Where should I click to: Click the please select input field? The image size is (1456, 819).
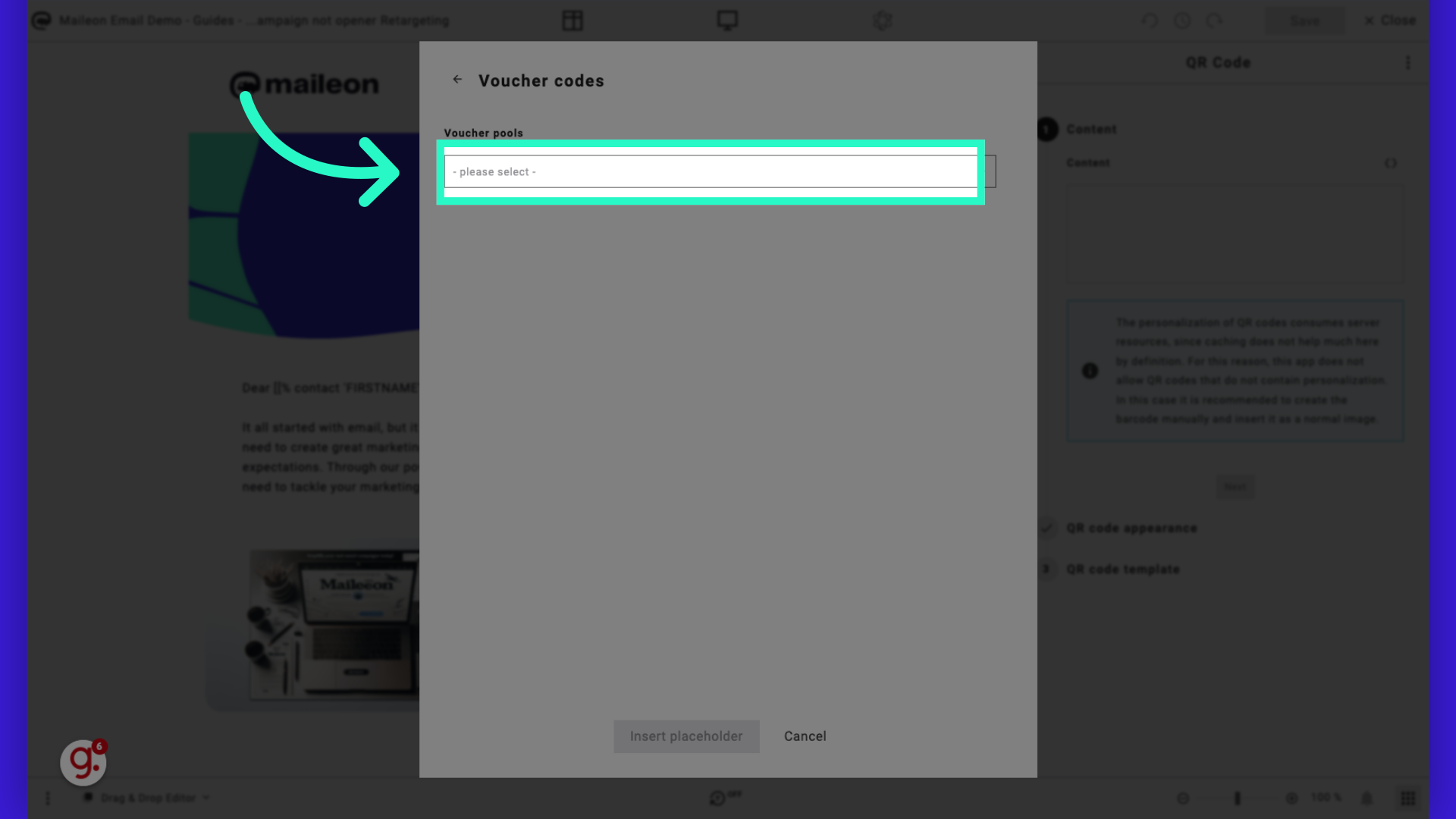[710, 170]
